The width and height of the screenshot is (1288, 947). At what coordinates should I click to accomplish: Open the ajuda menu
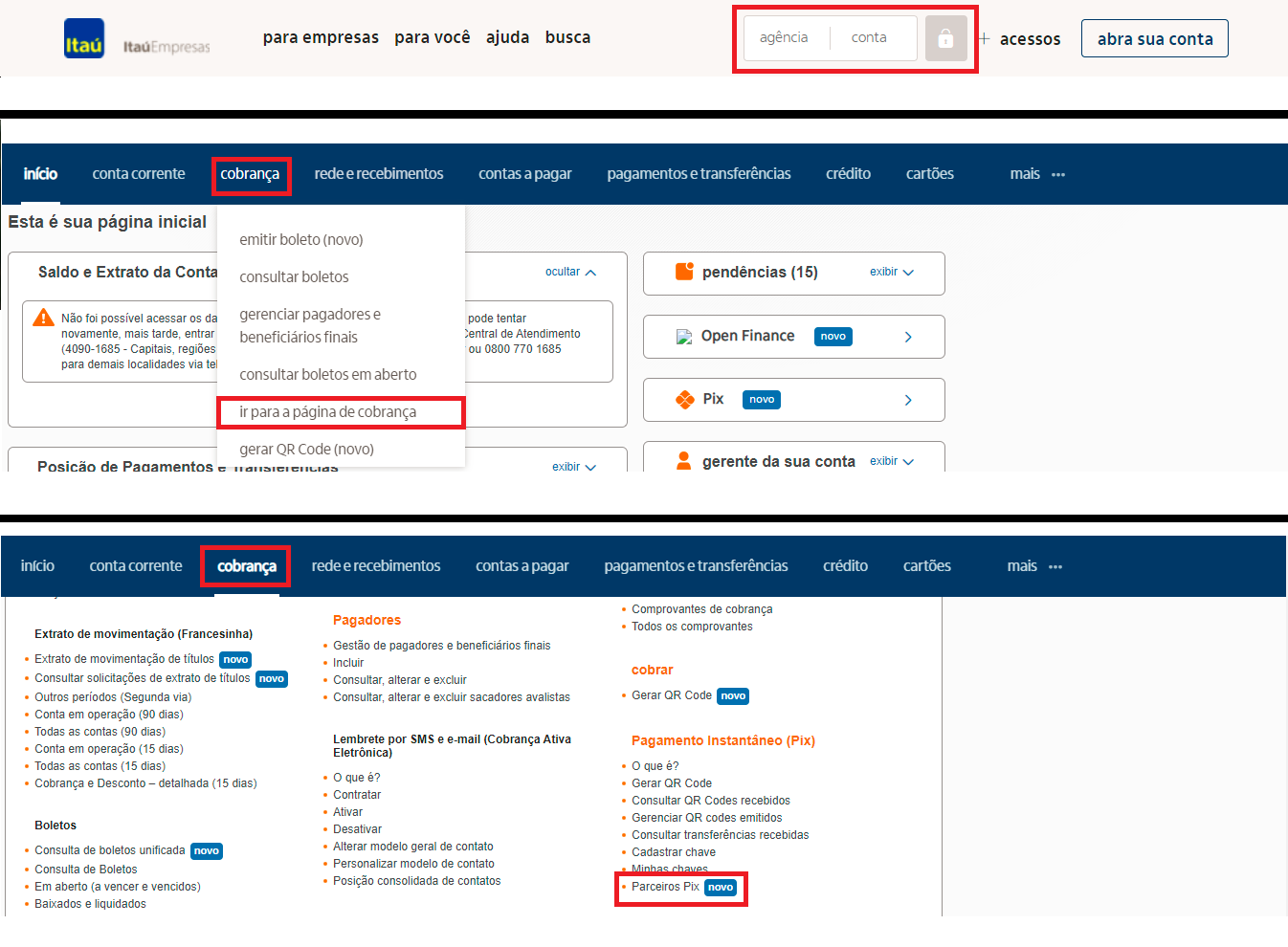pyautogui.click(x=507, y=37)
